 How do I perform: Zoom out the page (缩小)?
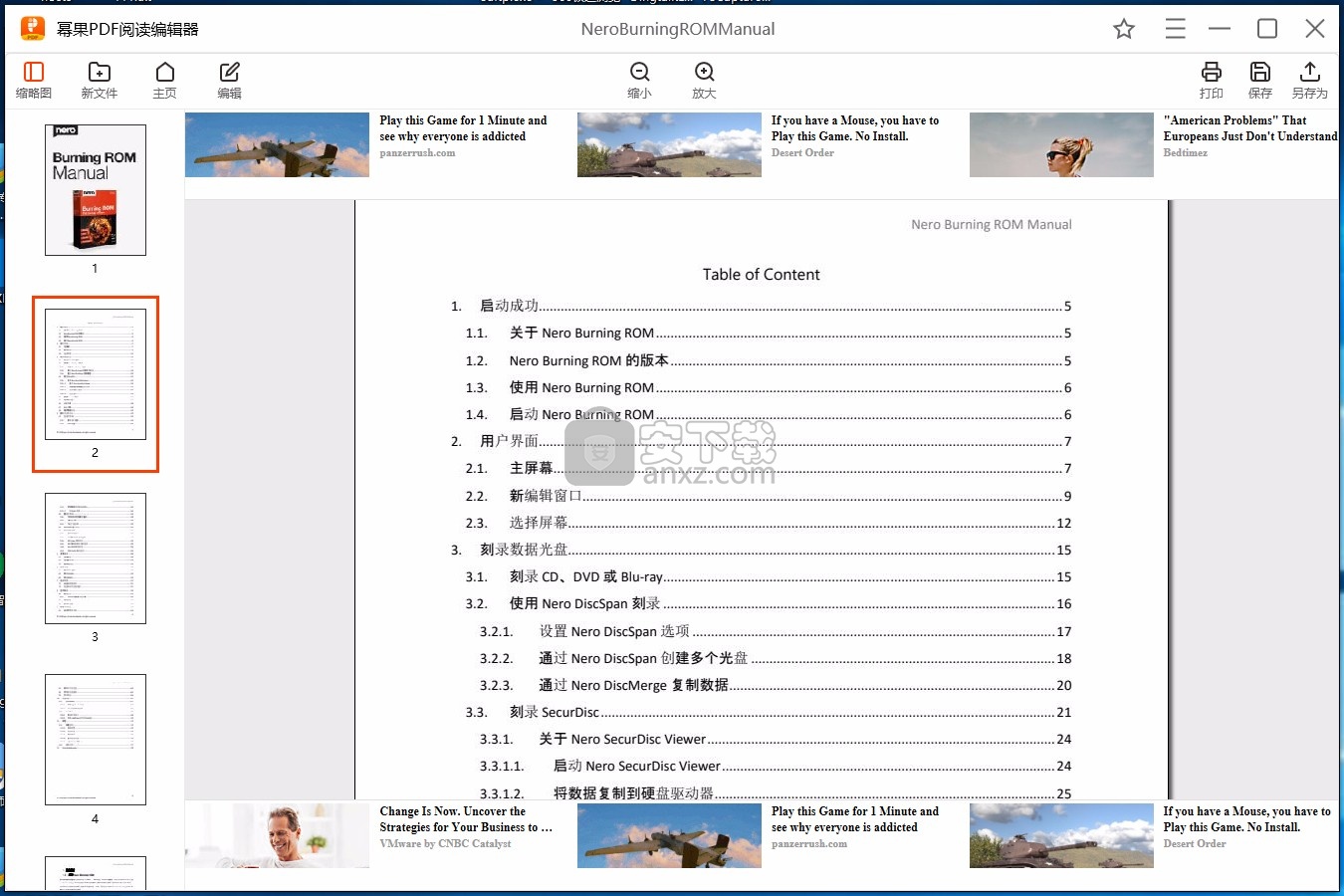(639, 80)
